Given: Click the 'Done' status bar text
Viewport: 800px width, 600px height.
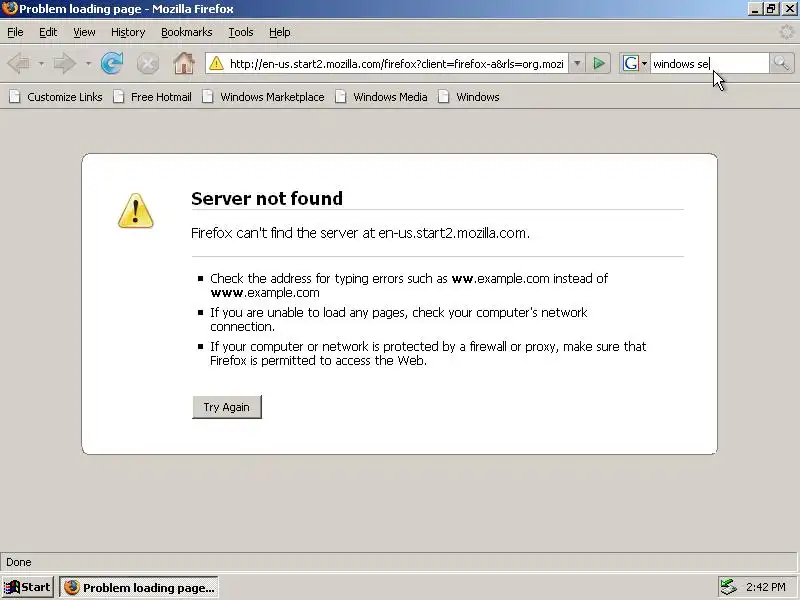Looking at the screenshot, I should 19,562.
